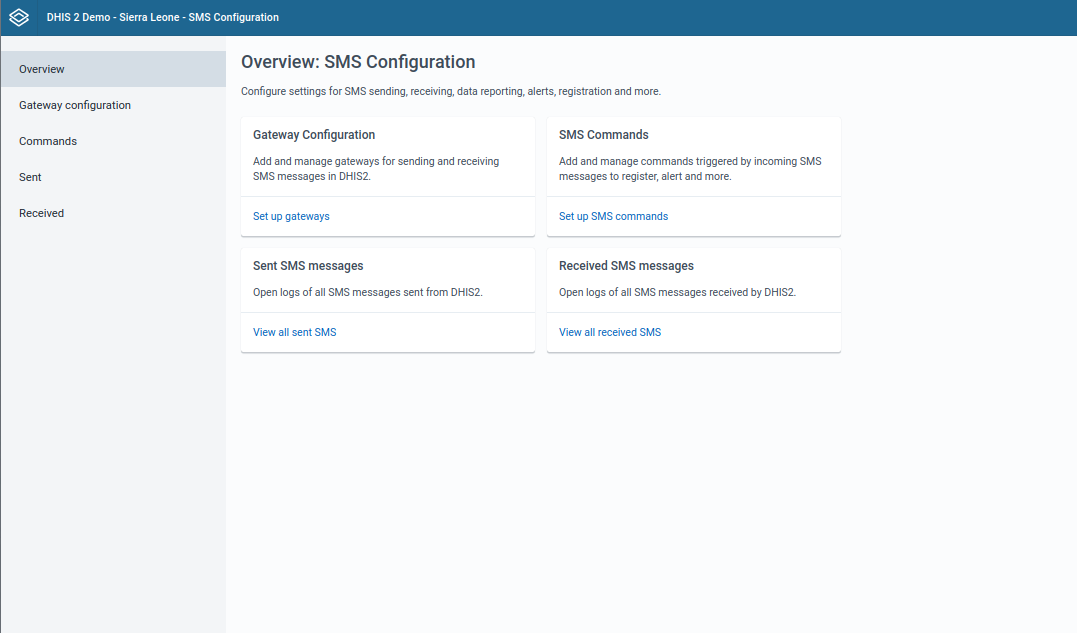This screenshot has height=633, width=1077.
Task: Click the Gateway Configuration card heading
Action: (314, 135)
